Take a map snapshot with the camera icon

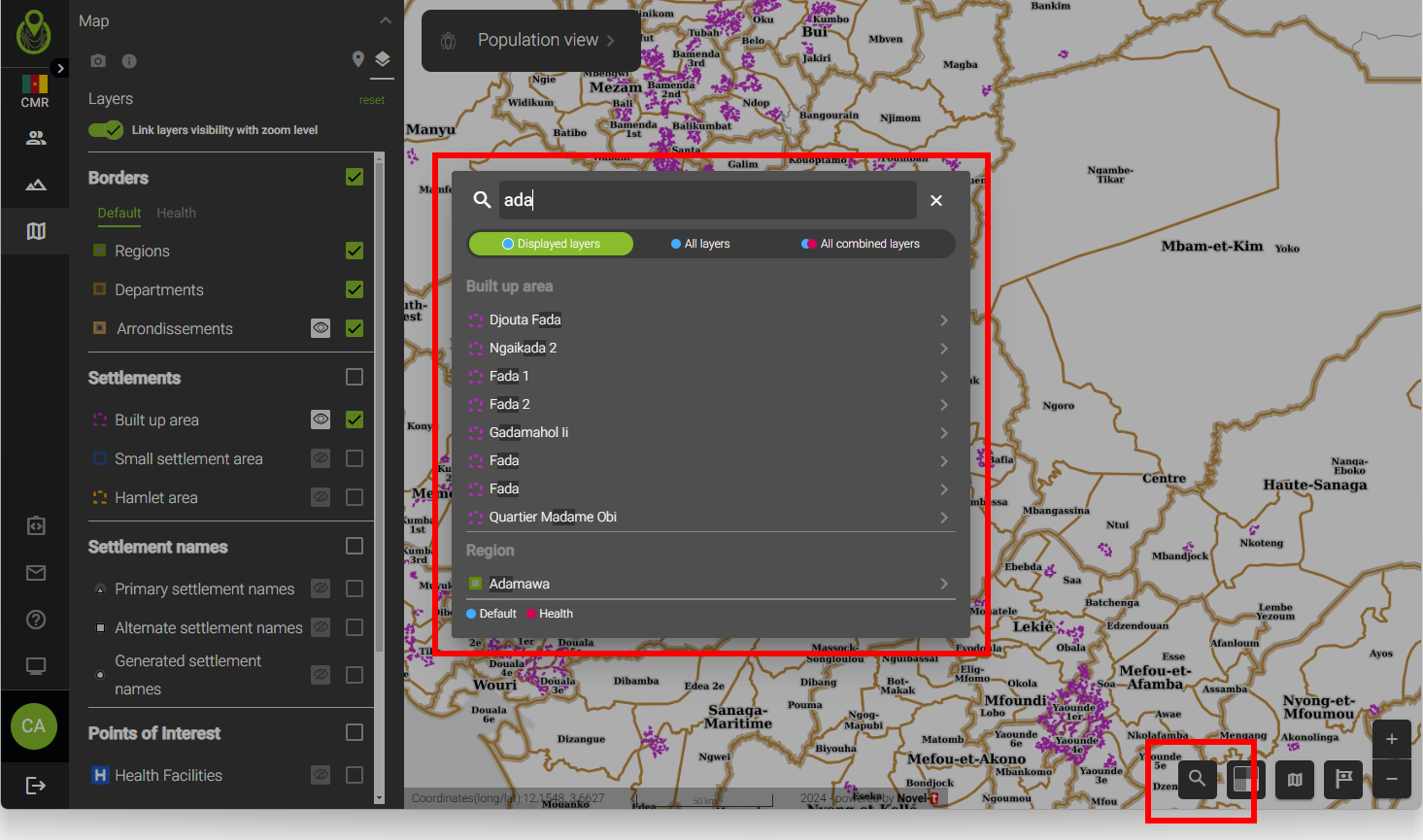click(98, 60)
